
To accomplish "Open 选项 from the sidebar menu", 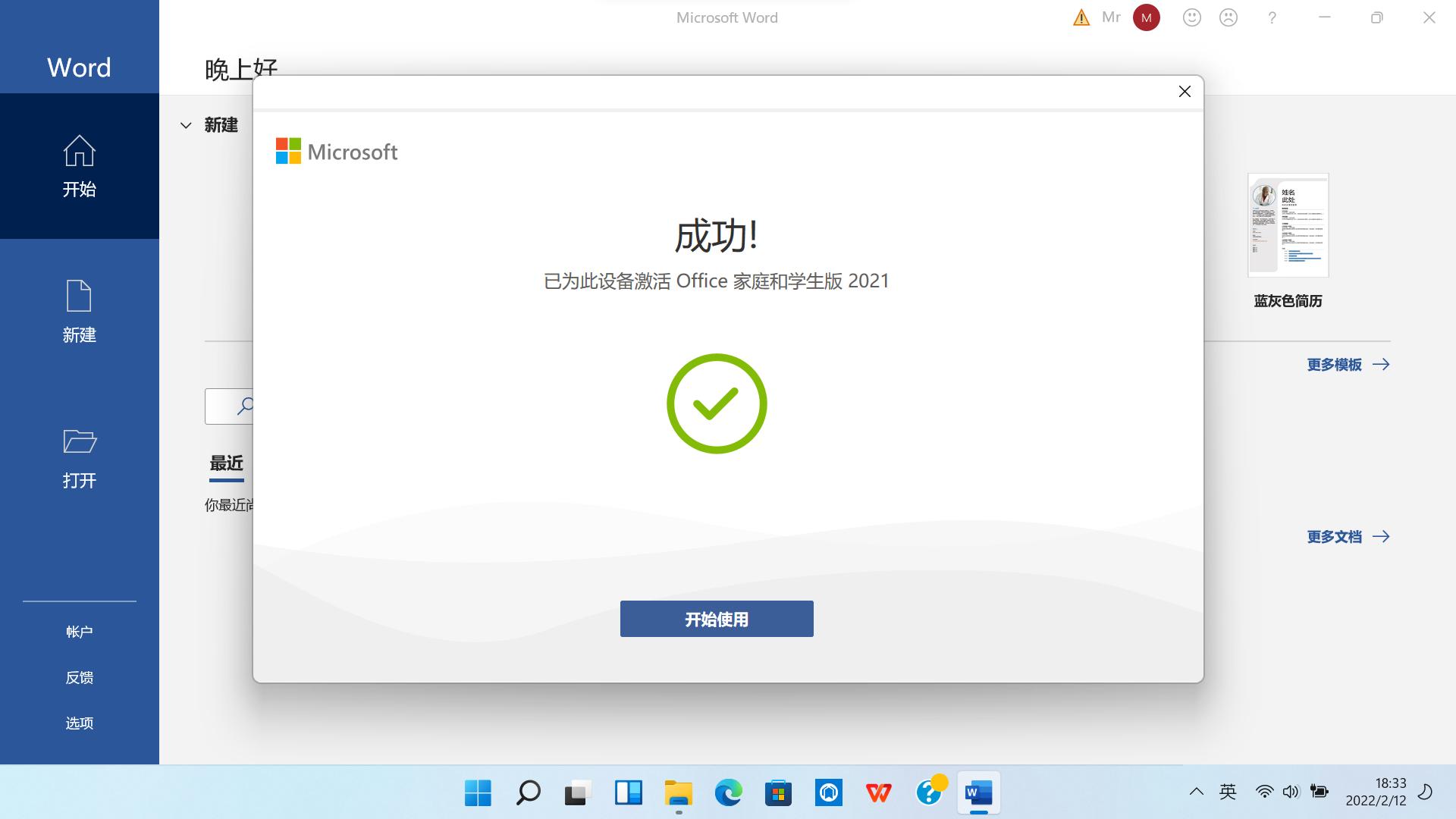I will (79, 723).
